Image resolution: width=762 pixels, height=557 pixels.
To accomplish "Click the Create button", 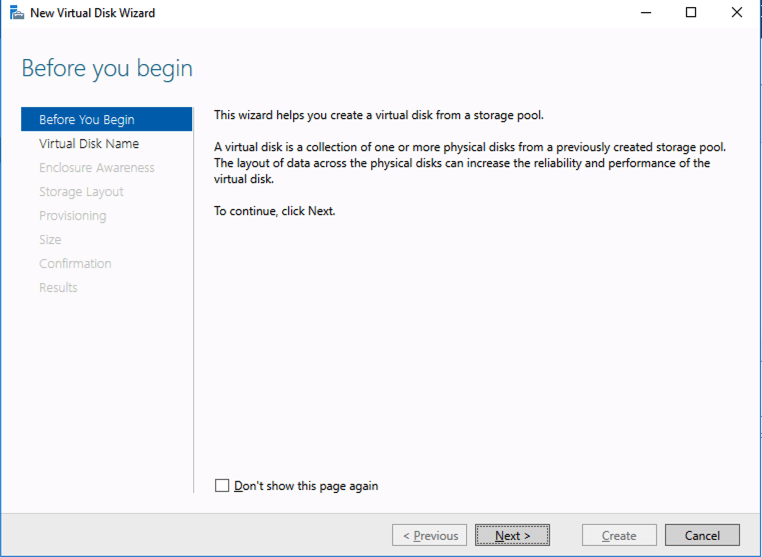I will [x=619, y=536].
